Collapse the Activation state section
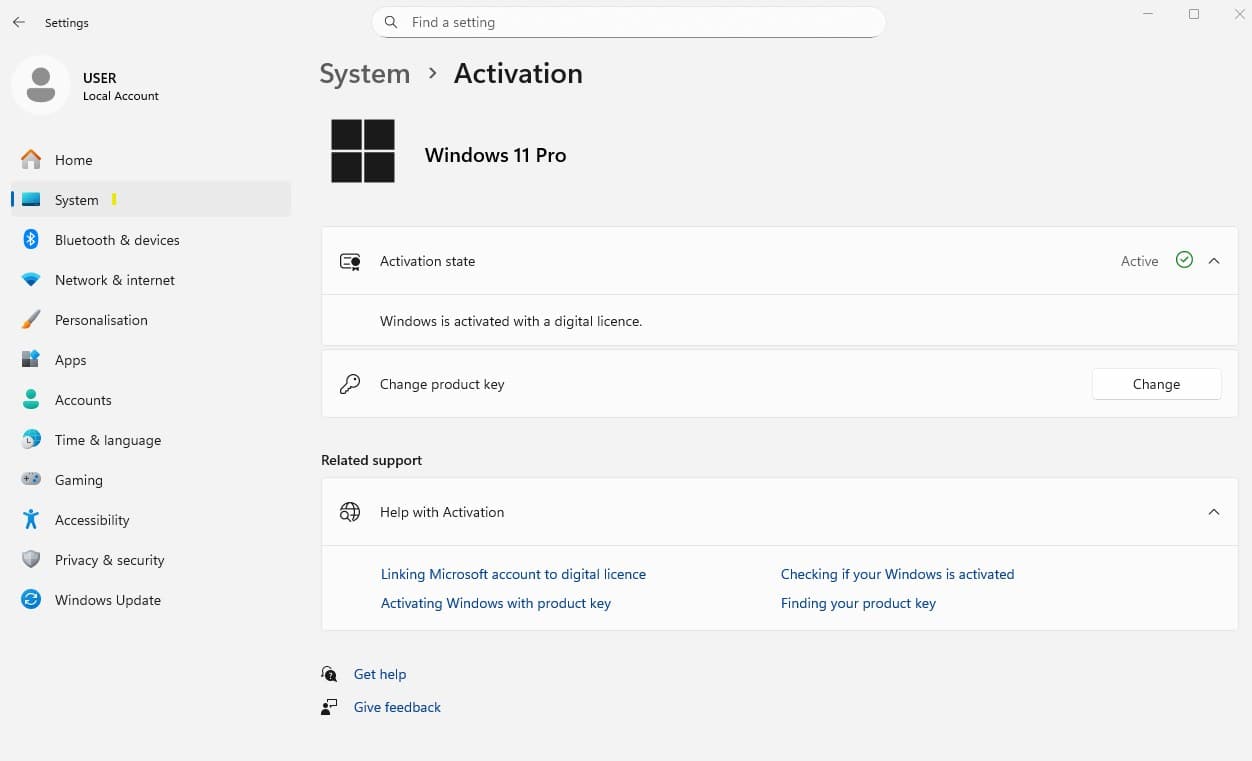1252x761 pixels. (1214, 260)
